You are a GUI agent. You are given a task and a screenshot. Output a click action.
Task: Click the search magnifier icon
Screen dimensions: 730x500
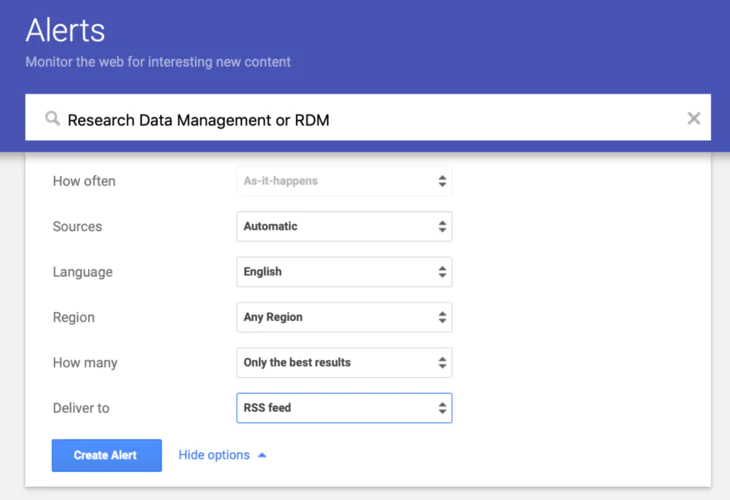(x=53, y=119)
